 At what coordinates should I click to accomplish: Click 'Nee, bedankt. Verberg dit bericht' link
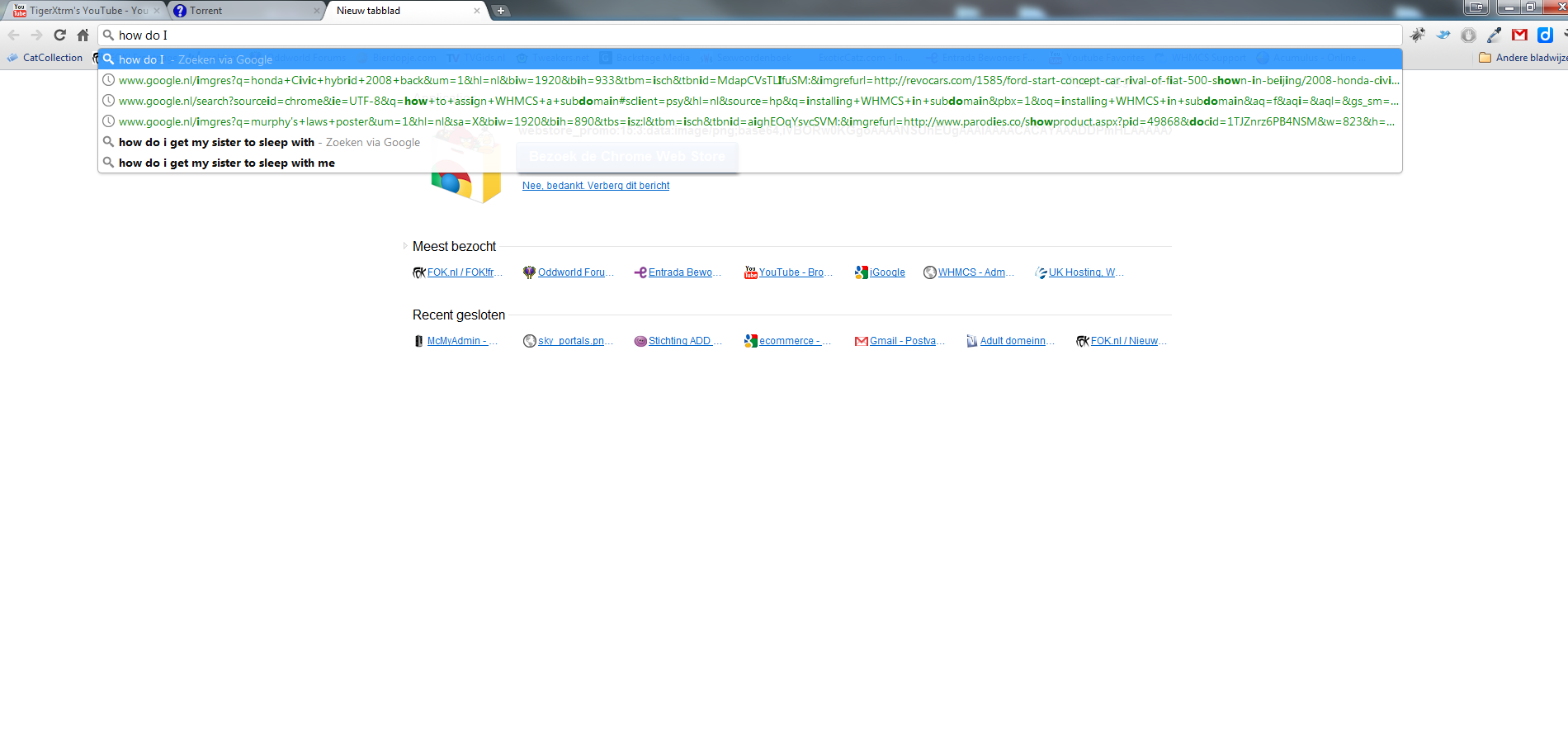point(595,186)
